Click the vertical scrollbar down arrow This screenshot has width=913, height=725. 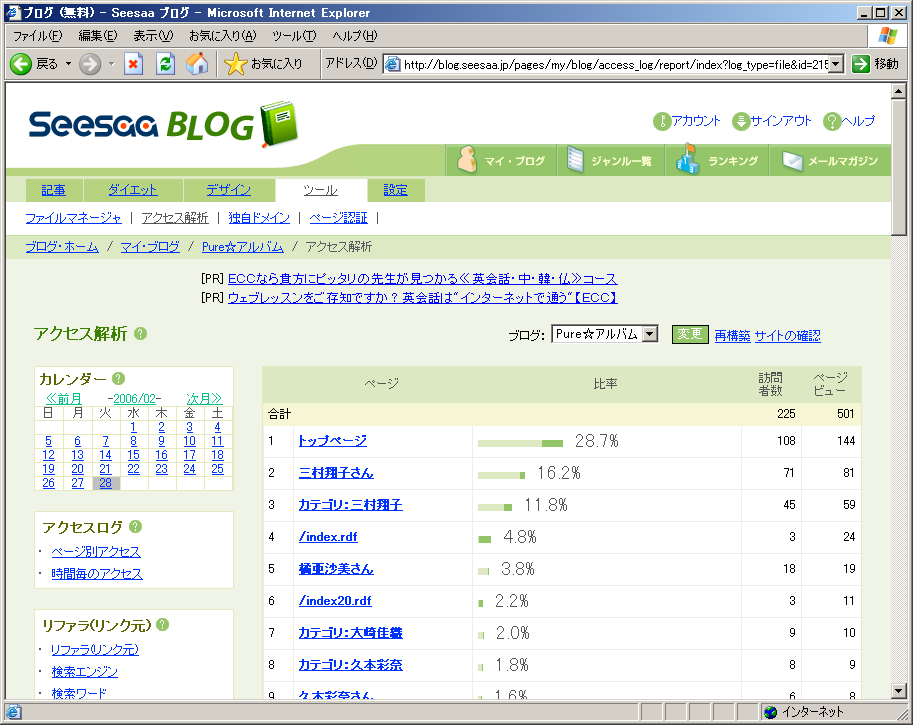pos(898,691)
